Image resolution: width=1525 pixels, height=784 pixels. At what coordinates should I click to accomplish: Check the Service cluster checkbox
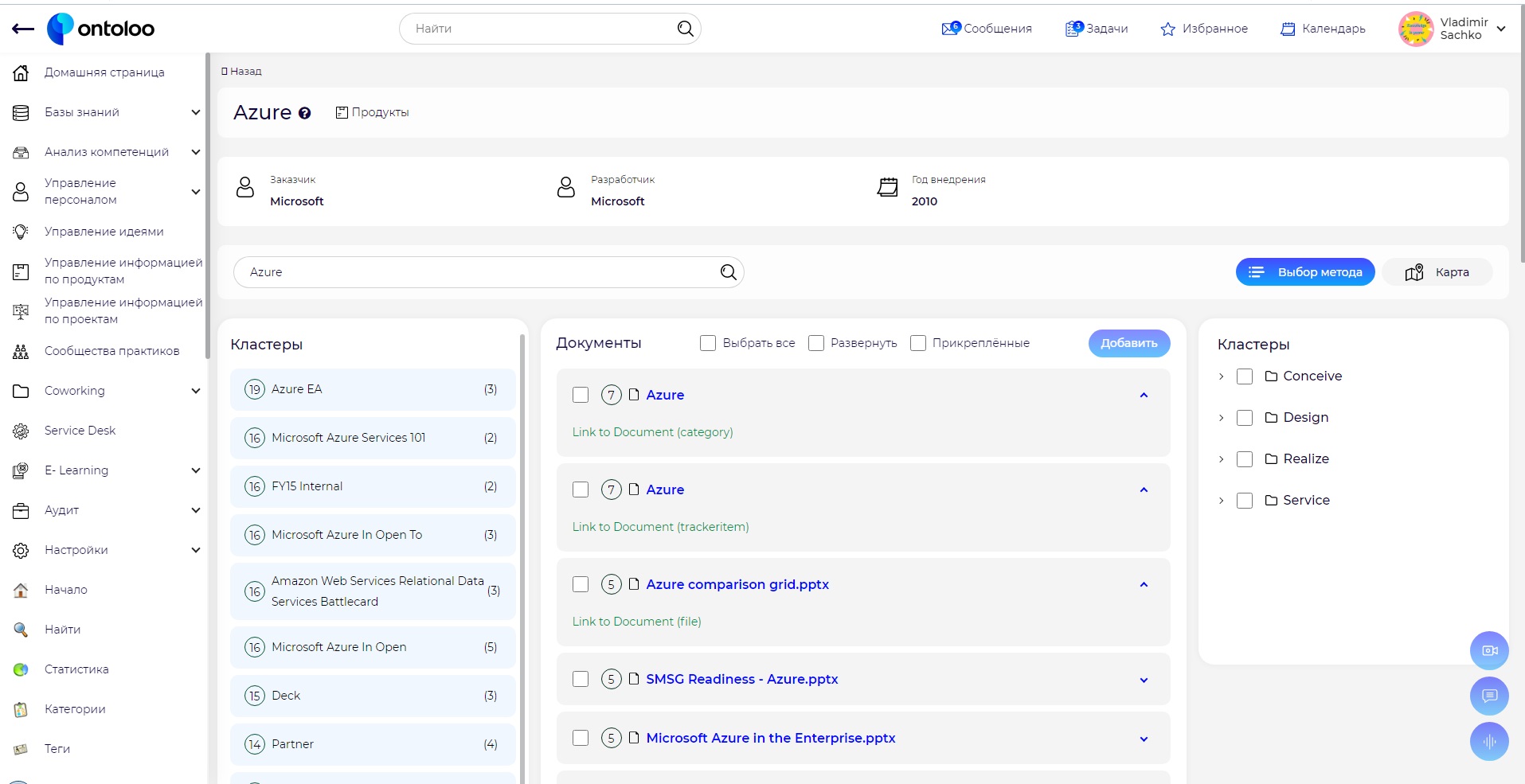(x=1245, y=501)
